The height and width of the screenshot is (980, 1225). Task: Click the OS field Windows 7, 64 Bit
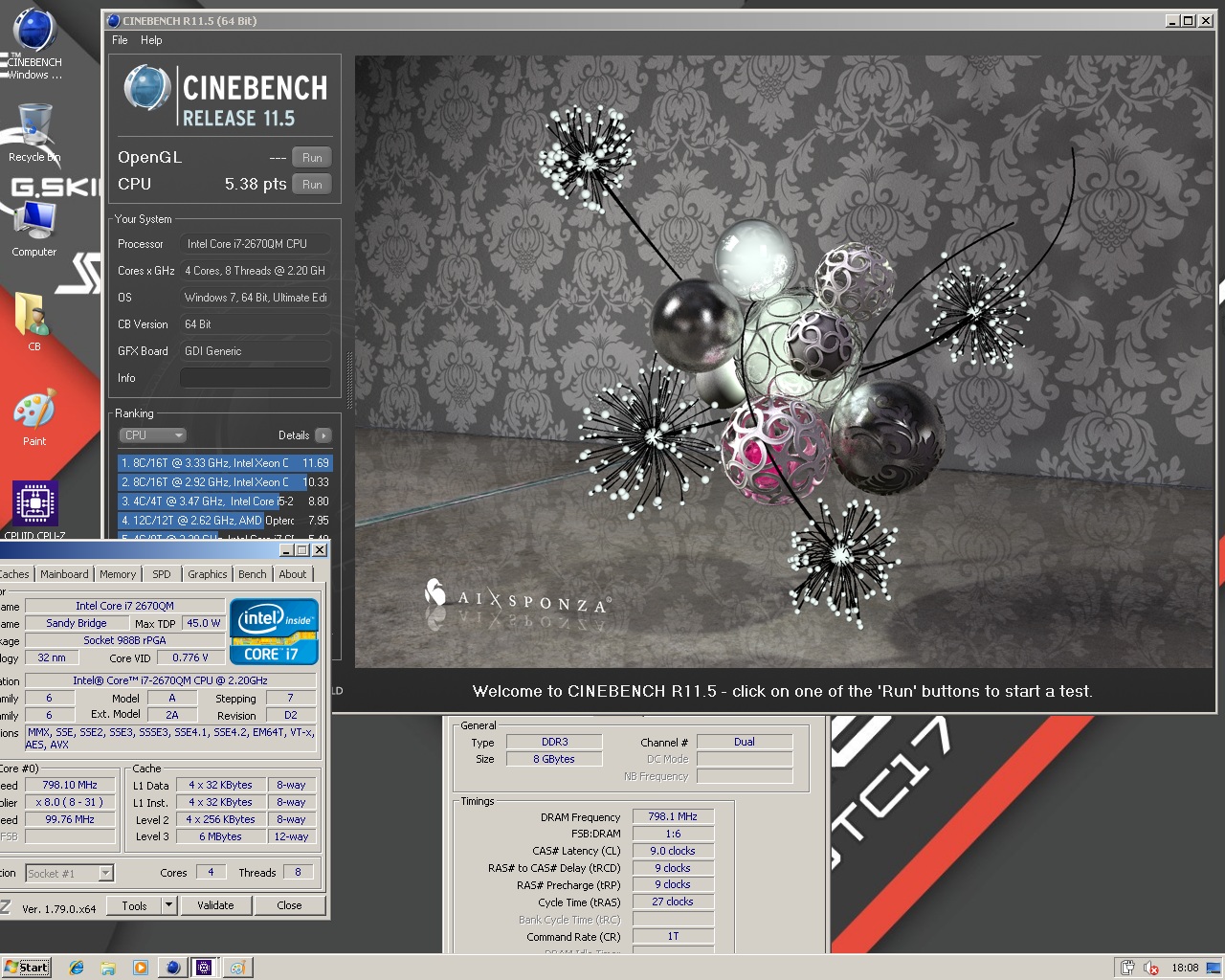(x=256, y=298)
